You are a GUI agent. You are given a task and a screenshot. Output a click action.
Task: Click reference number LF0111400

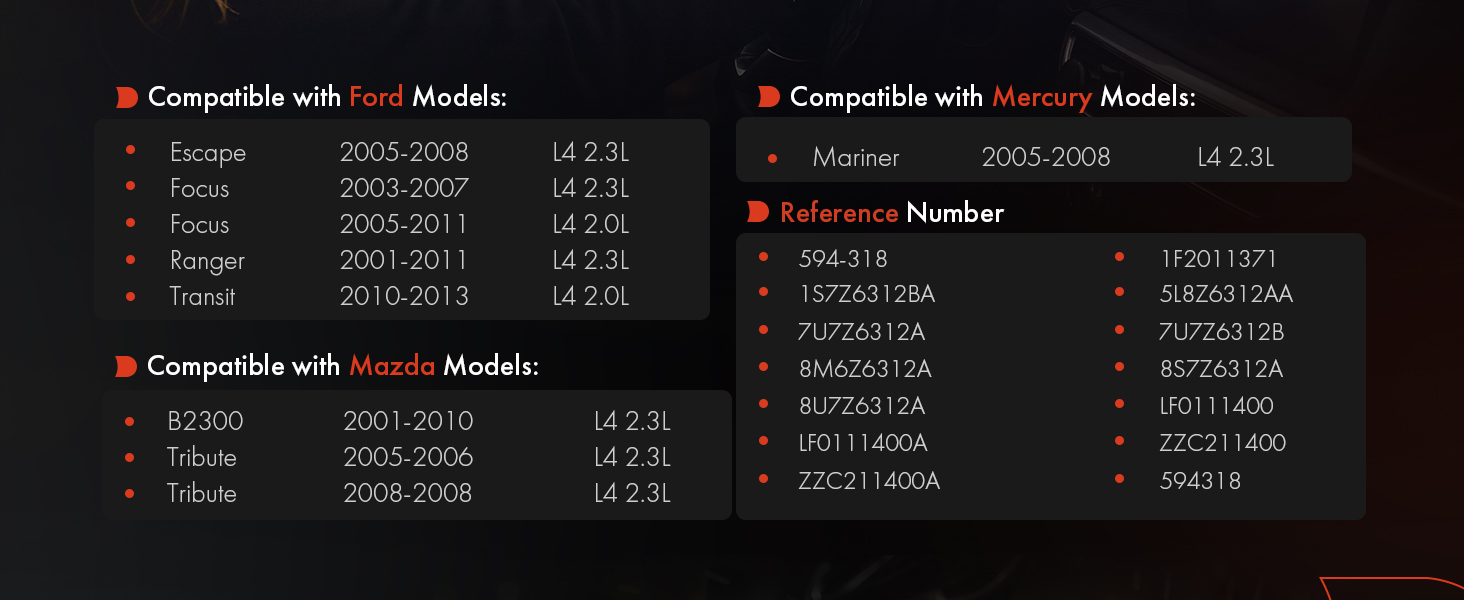tap(1216, 406)
